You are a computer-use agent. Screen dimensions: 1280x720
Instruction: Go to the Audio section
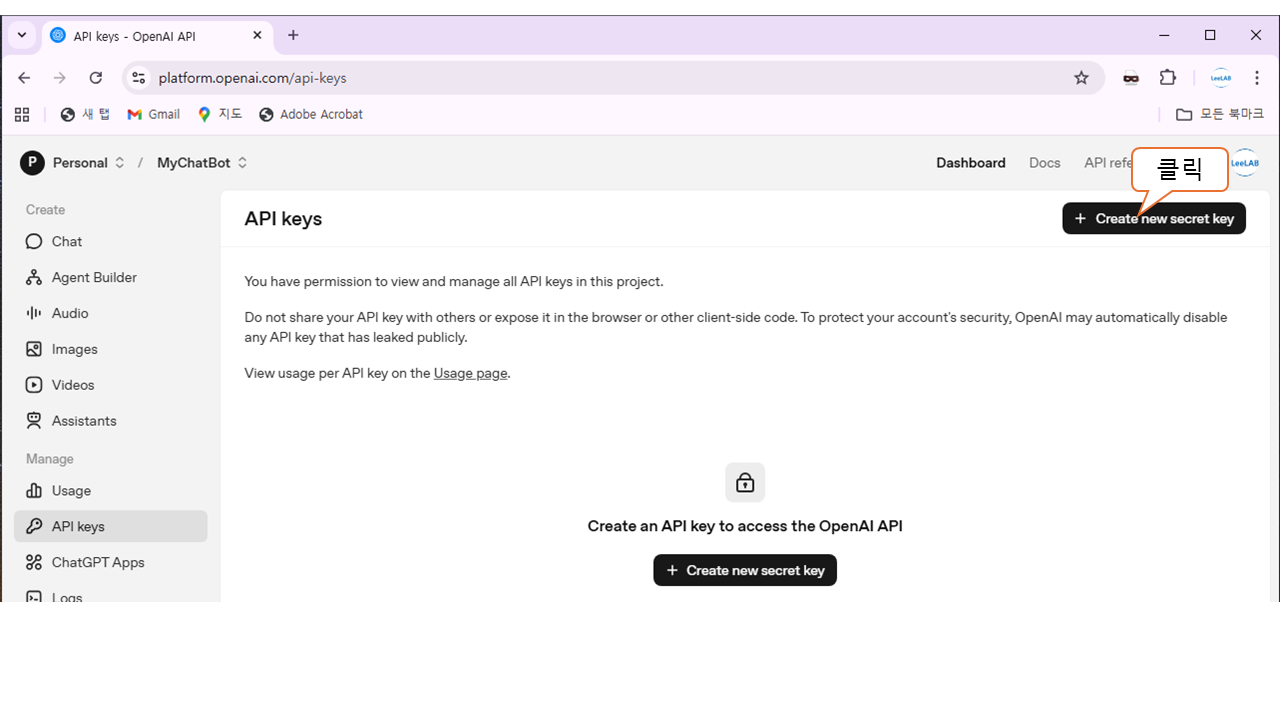(x=70, y=313)
